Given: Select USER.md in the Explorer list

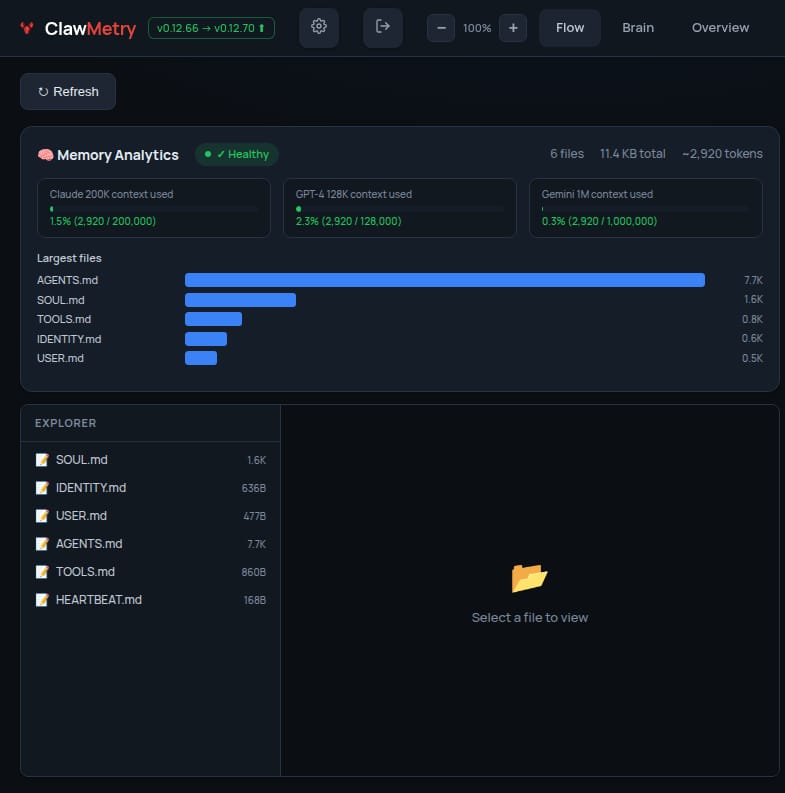Looking at the screenshot, I should click(x=81, y=516).
